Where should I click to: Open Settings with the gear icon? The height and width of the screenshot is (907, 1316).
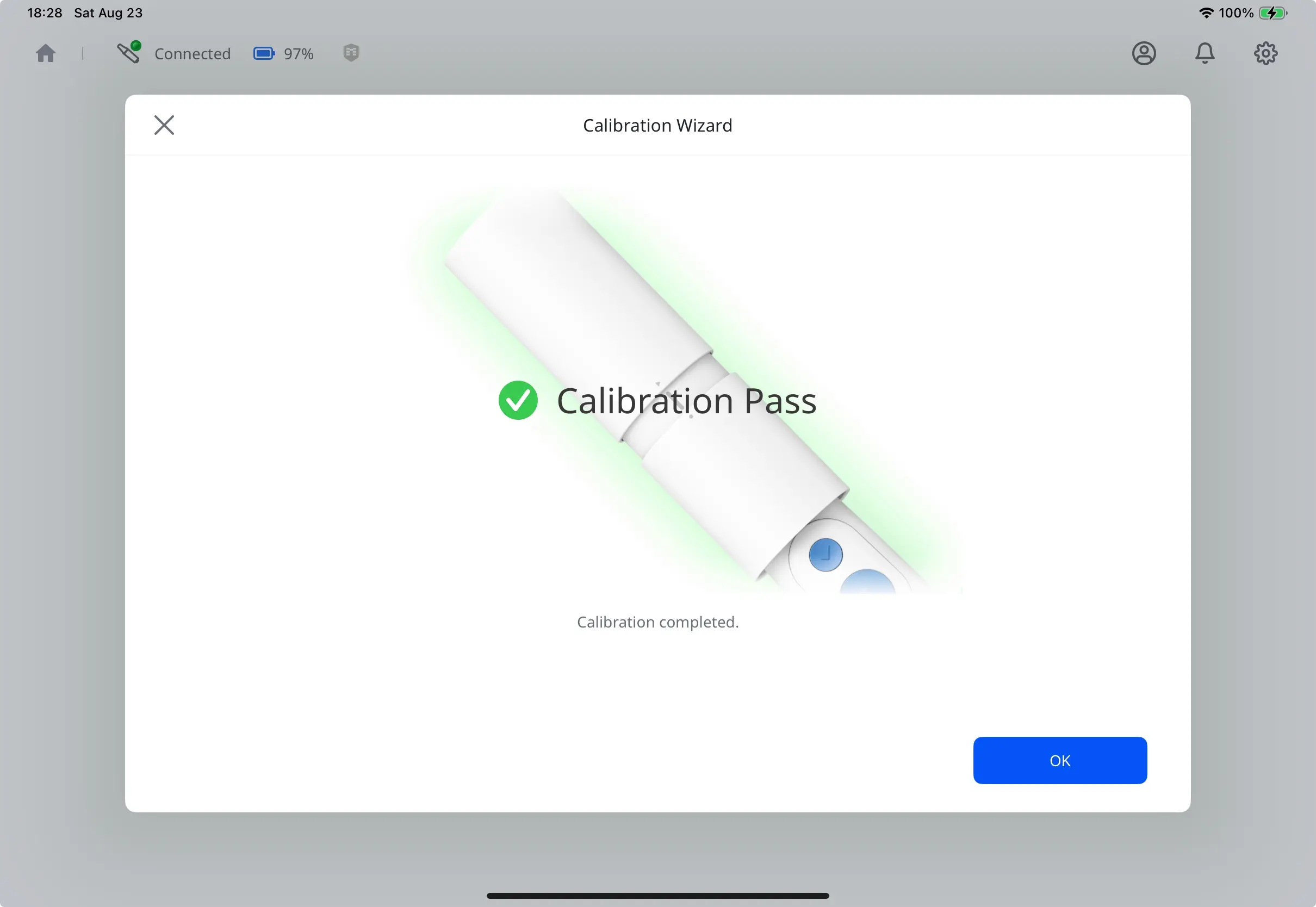pos(1266,53)
